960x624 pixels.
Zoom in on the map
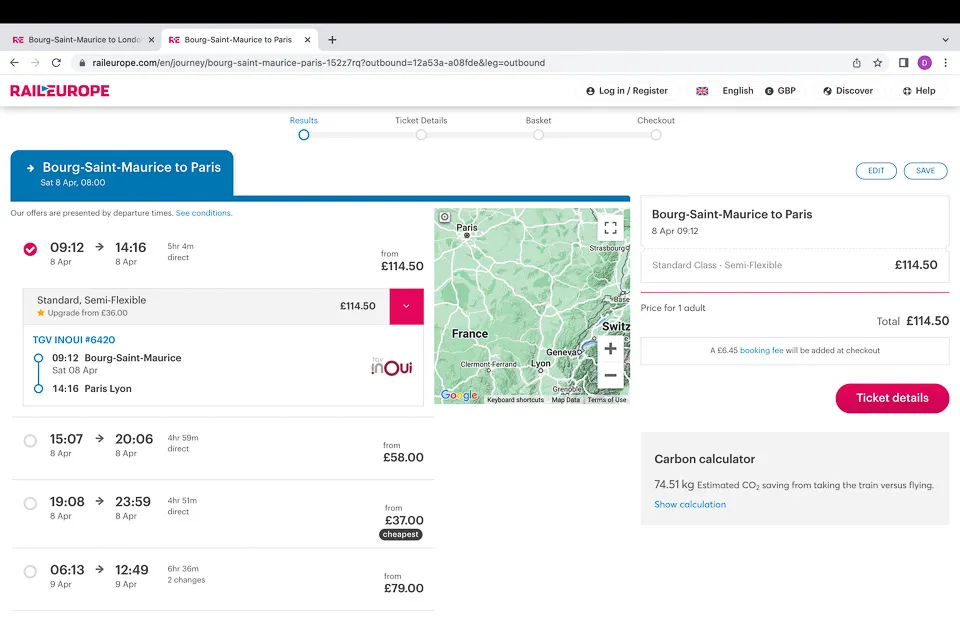(x=610, y=348)
